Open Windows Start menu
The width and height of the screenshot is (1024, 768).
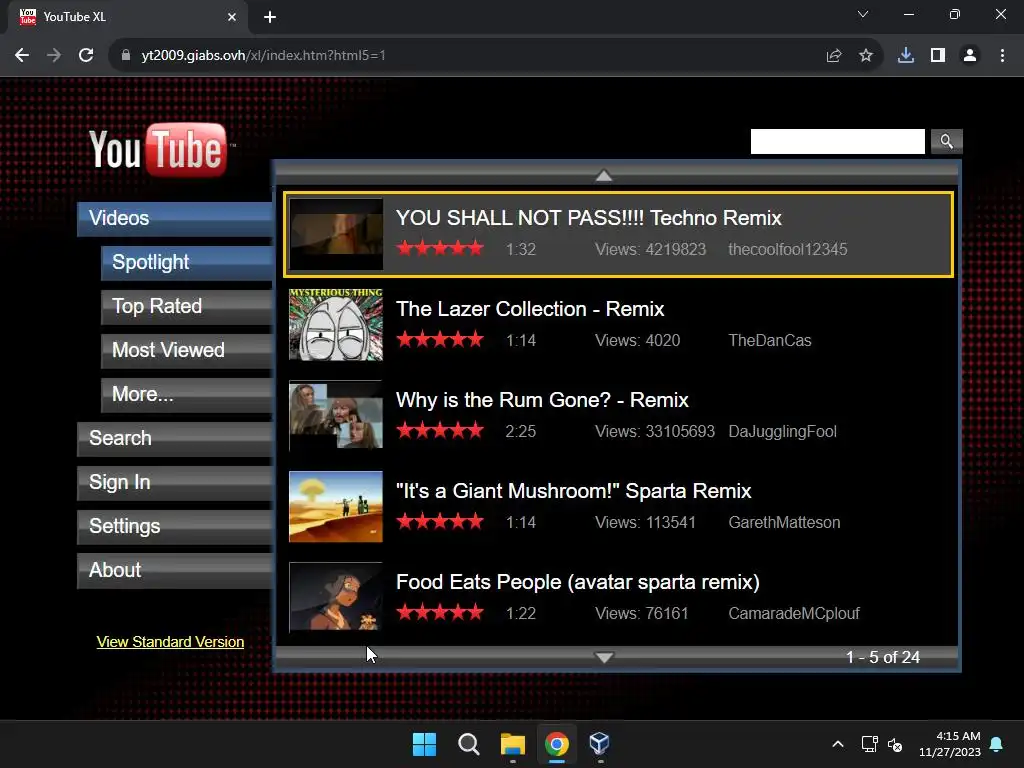[424, 744]
